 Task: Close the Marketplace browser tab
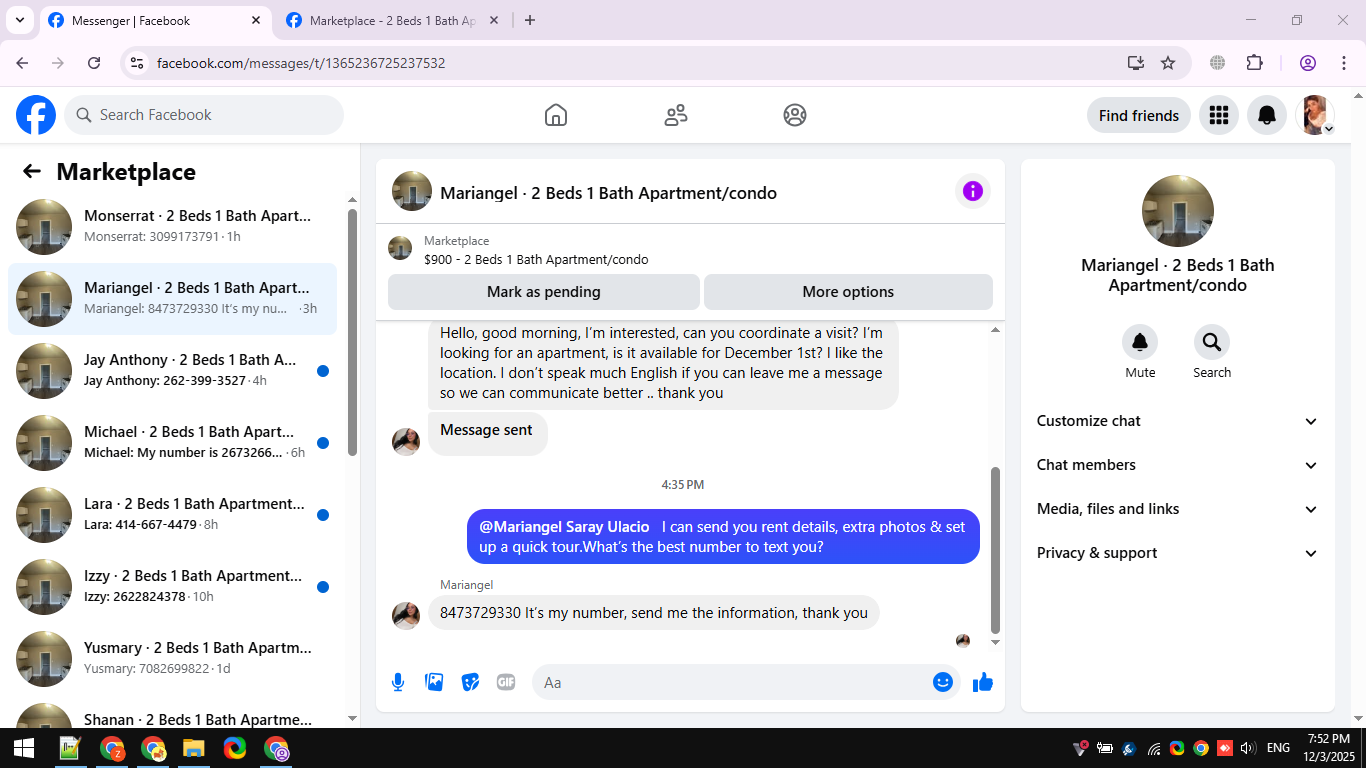494,20
